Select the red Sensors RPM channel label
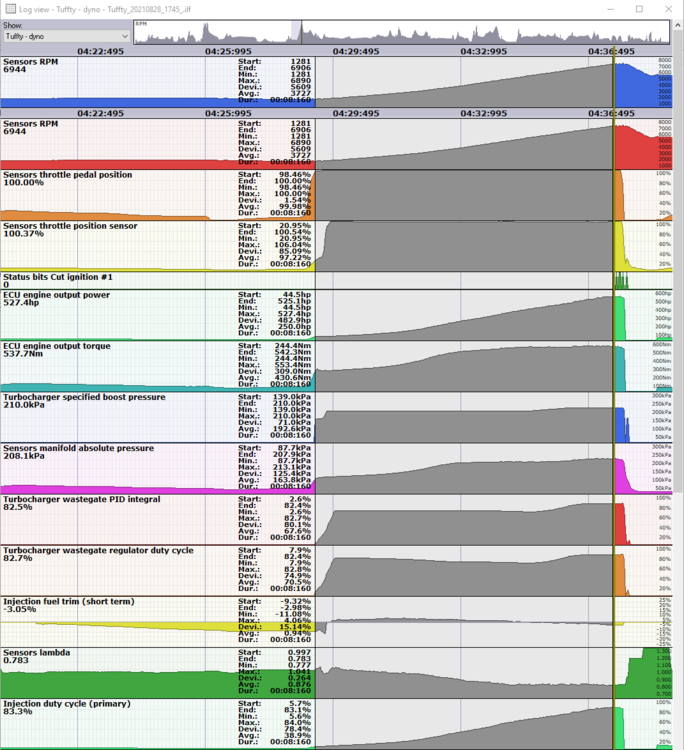Viewport: 684px width, 750px height. (31, 124)
